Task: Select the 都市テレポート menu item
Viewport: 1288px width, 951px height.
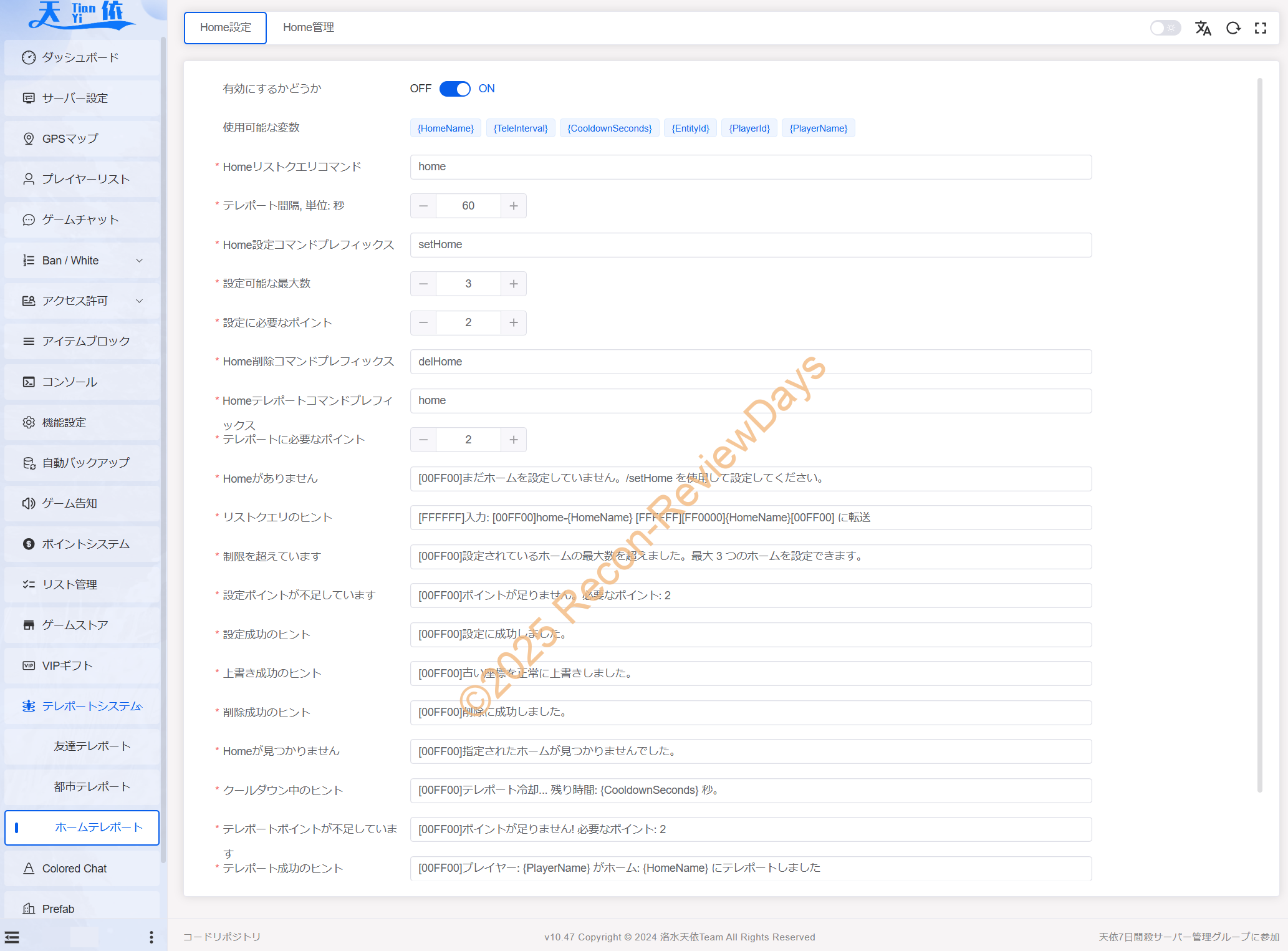Action: point(92,787)
